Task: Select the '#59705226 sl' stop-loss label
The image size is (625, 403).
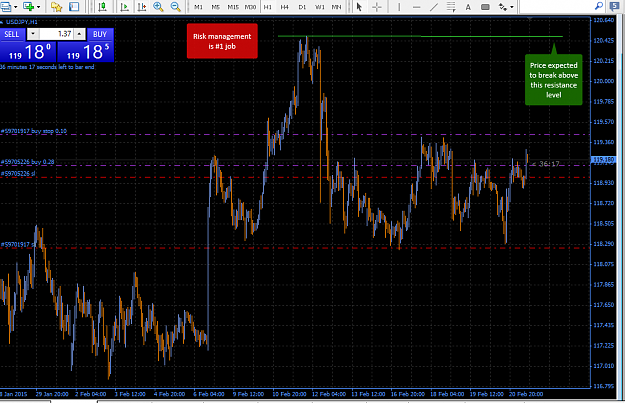Action: point(18,173)
